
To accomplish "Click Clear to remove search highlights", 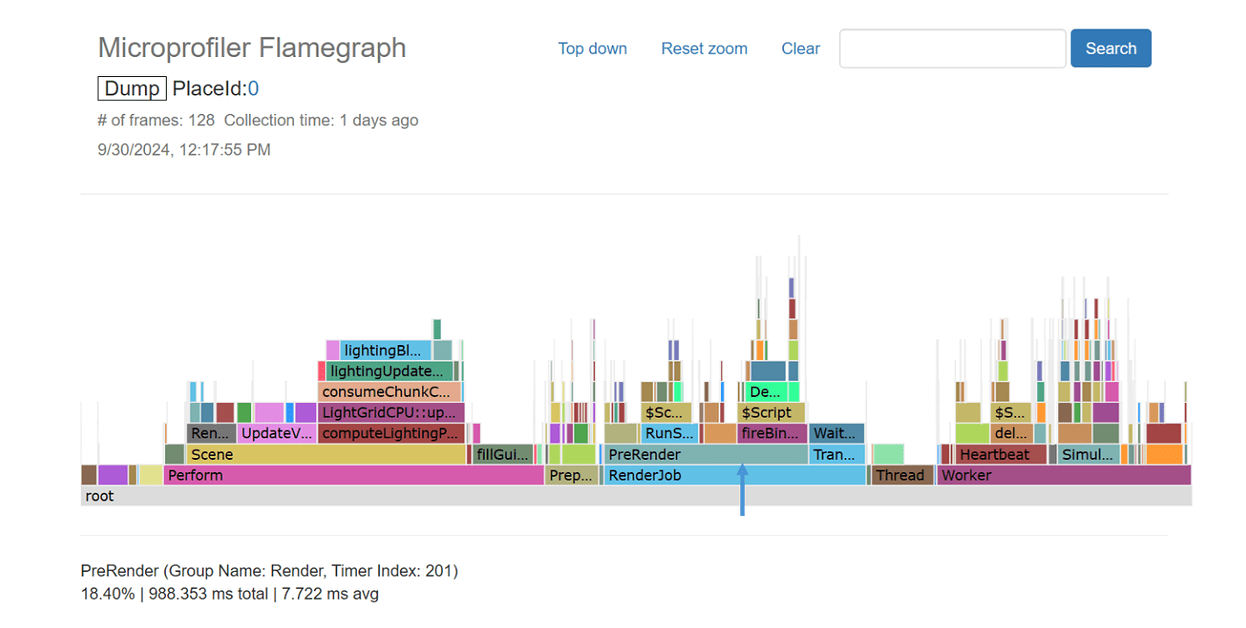I will [x=800, y=48].
